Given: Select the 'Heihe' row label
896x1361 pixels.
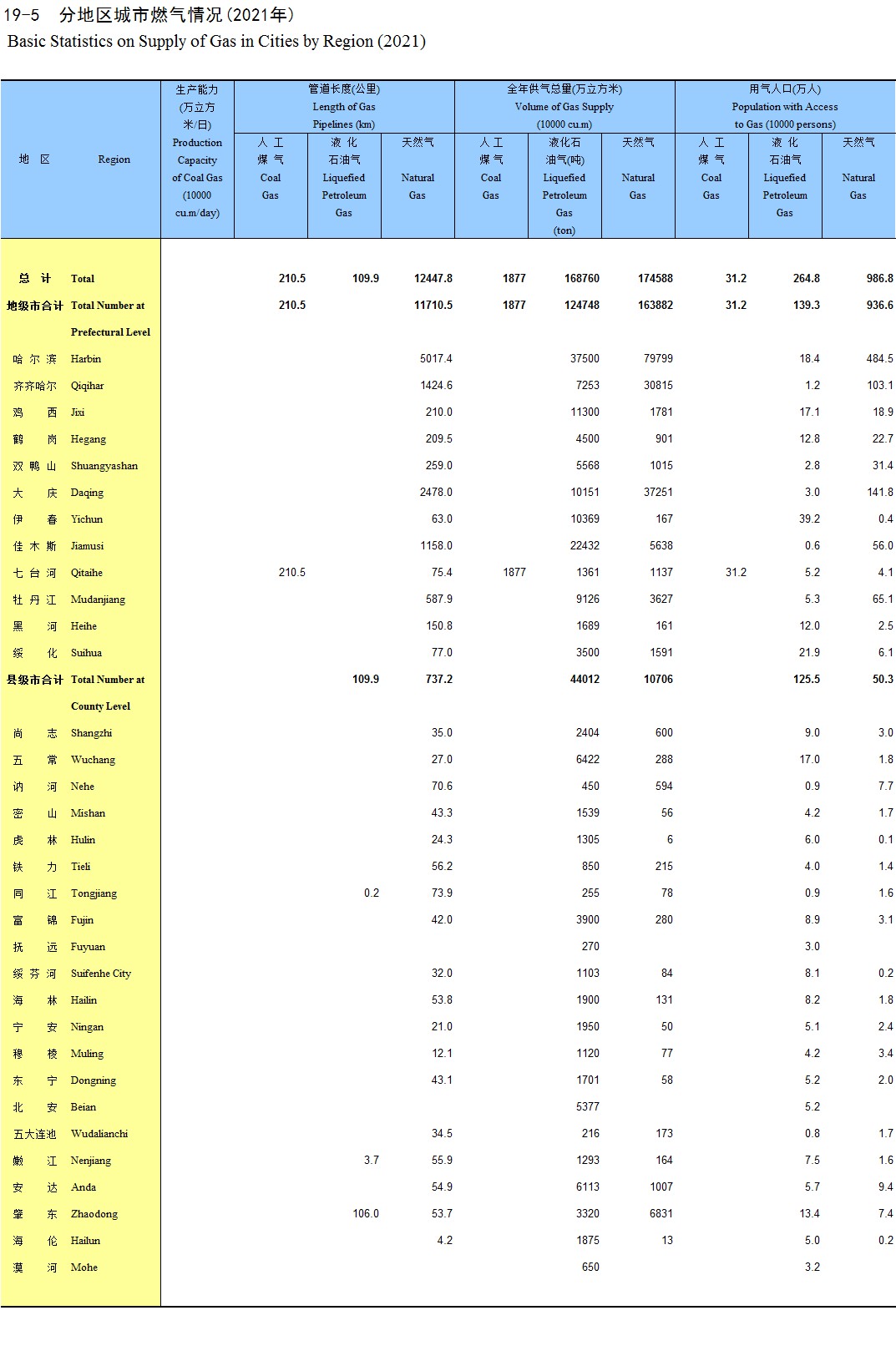Looking at the screenshot, I should pyautogui.click(x=84, y=626).
